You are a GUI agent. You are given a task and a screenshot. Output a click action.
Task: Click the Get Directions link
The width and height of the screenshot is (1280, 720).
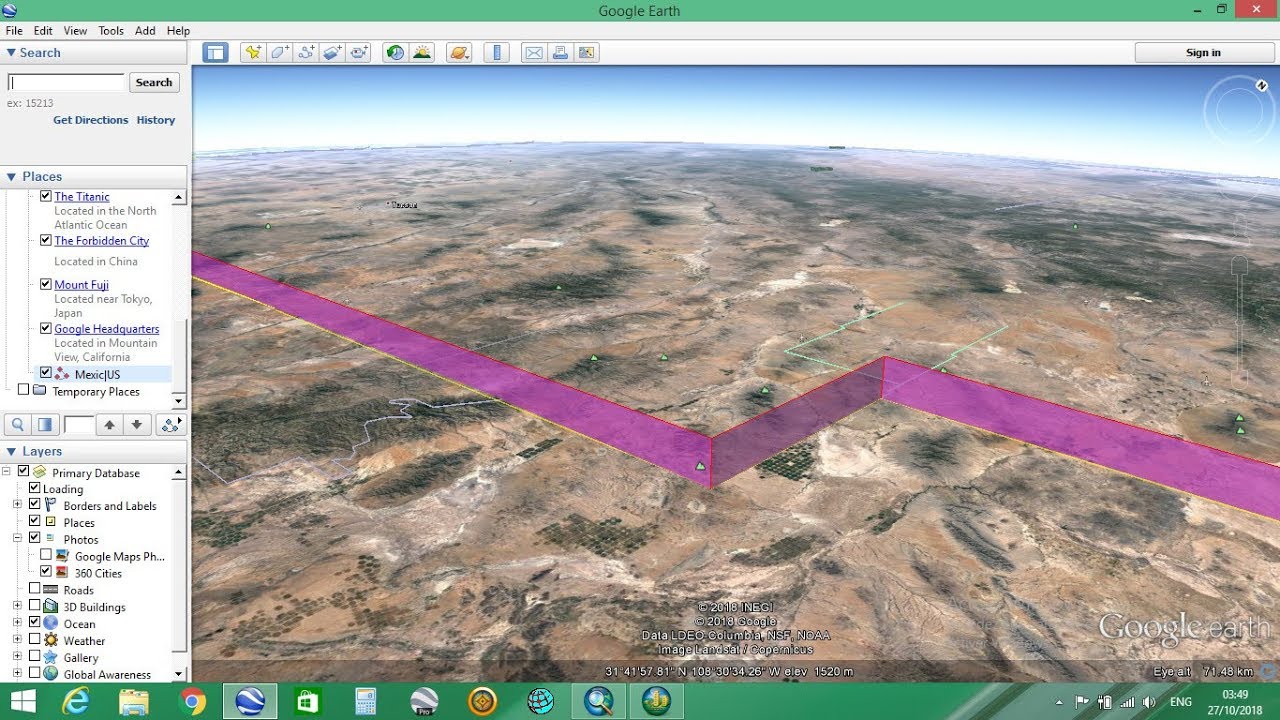tap(91, 120)
